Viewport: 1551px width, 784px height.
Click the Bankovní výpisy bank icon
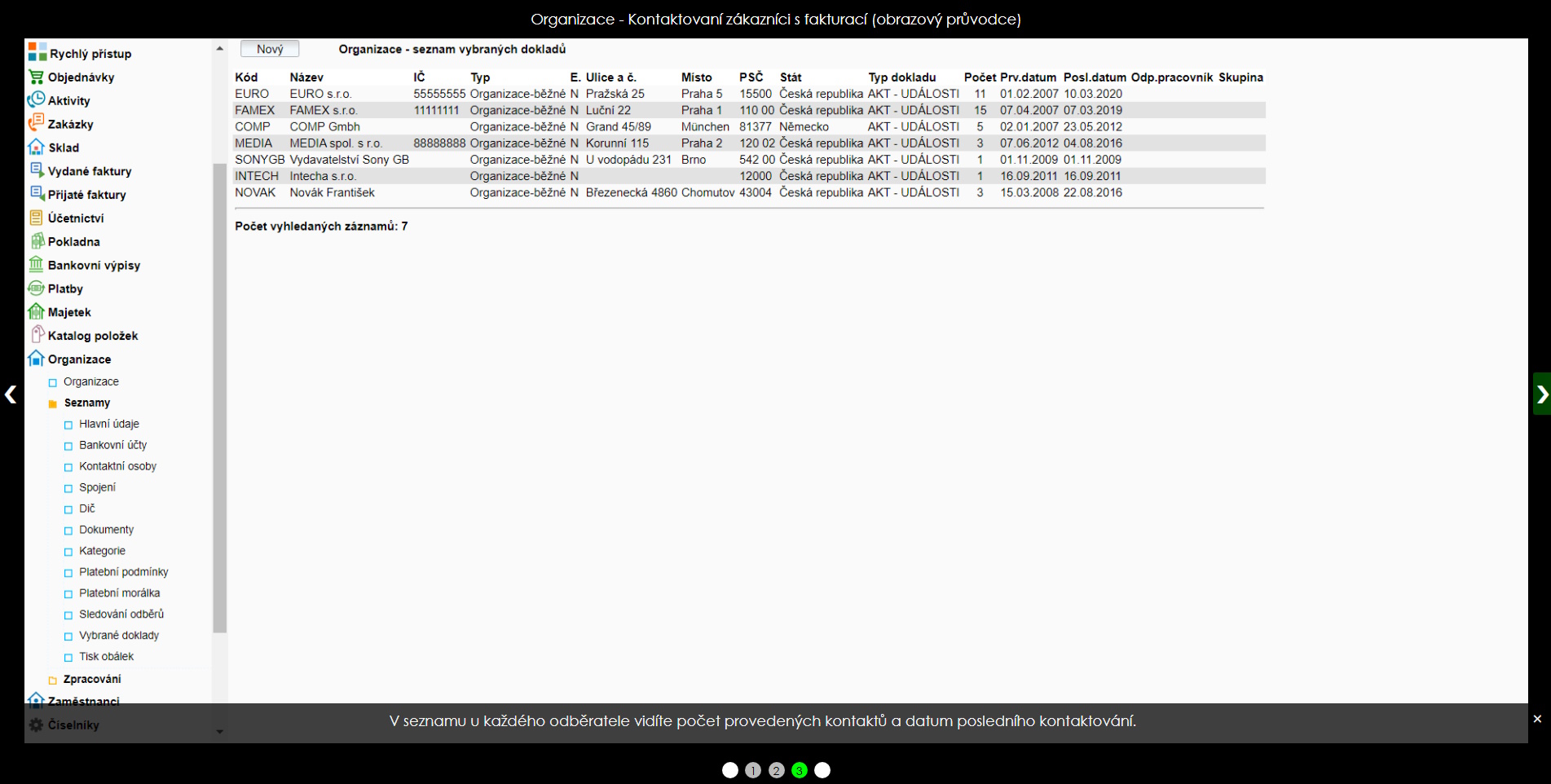click(x=36, y=265)
